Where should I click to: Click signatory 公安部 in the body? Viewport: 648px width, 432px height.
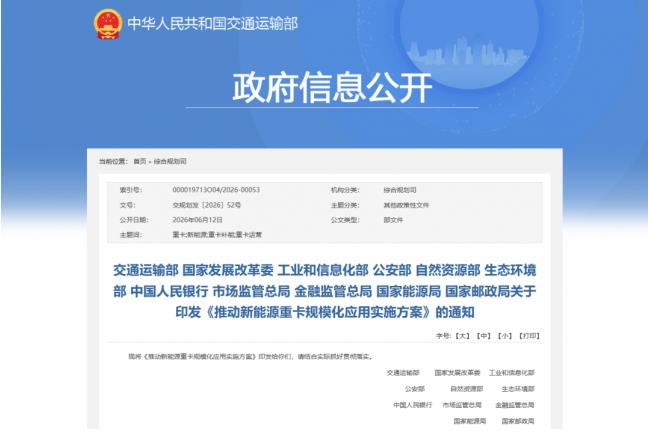point(415,389)
